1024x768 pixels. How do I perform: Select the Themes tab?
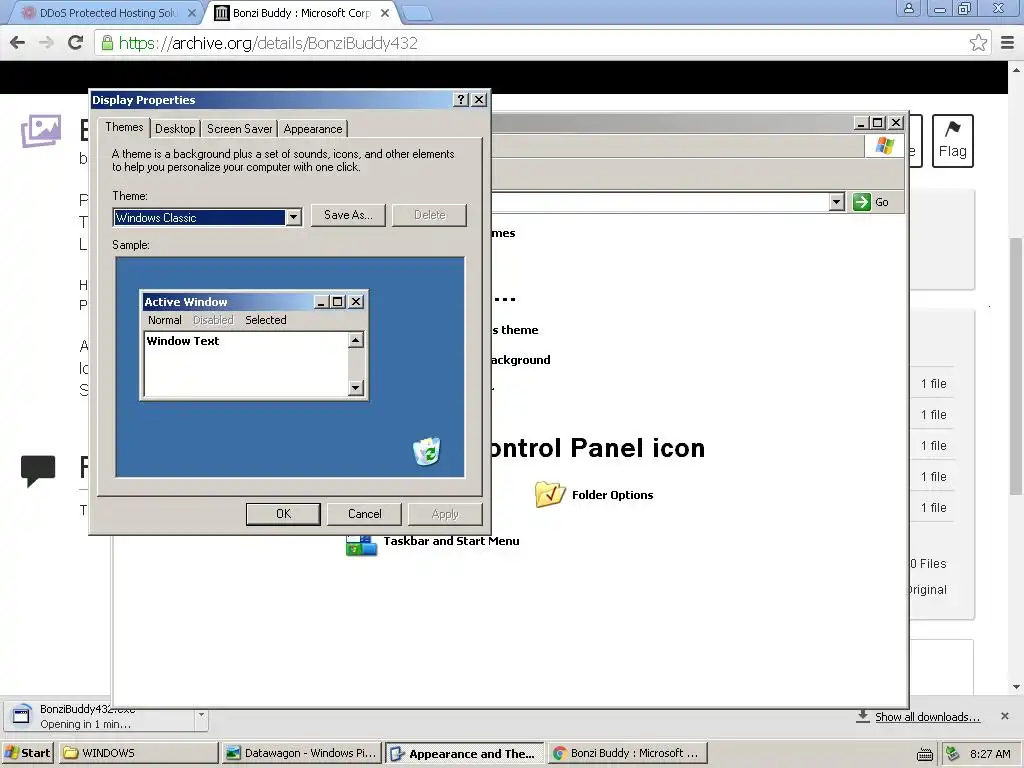tap(124, 127)
